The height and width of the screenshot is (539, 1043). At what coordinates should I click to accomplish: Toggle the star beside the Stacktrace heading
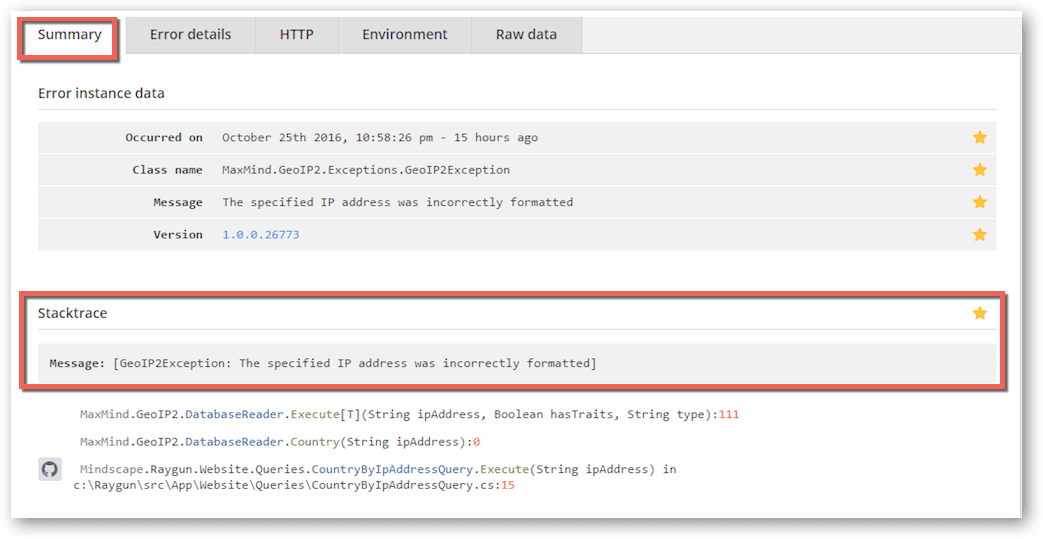pyautogui.click(x=979, y=313)
